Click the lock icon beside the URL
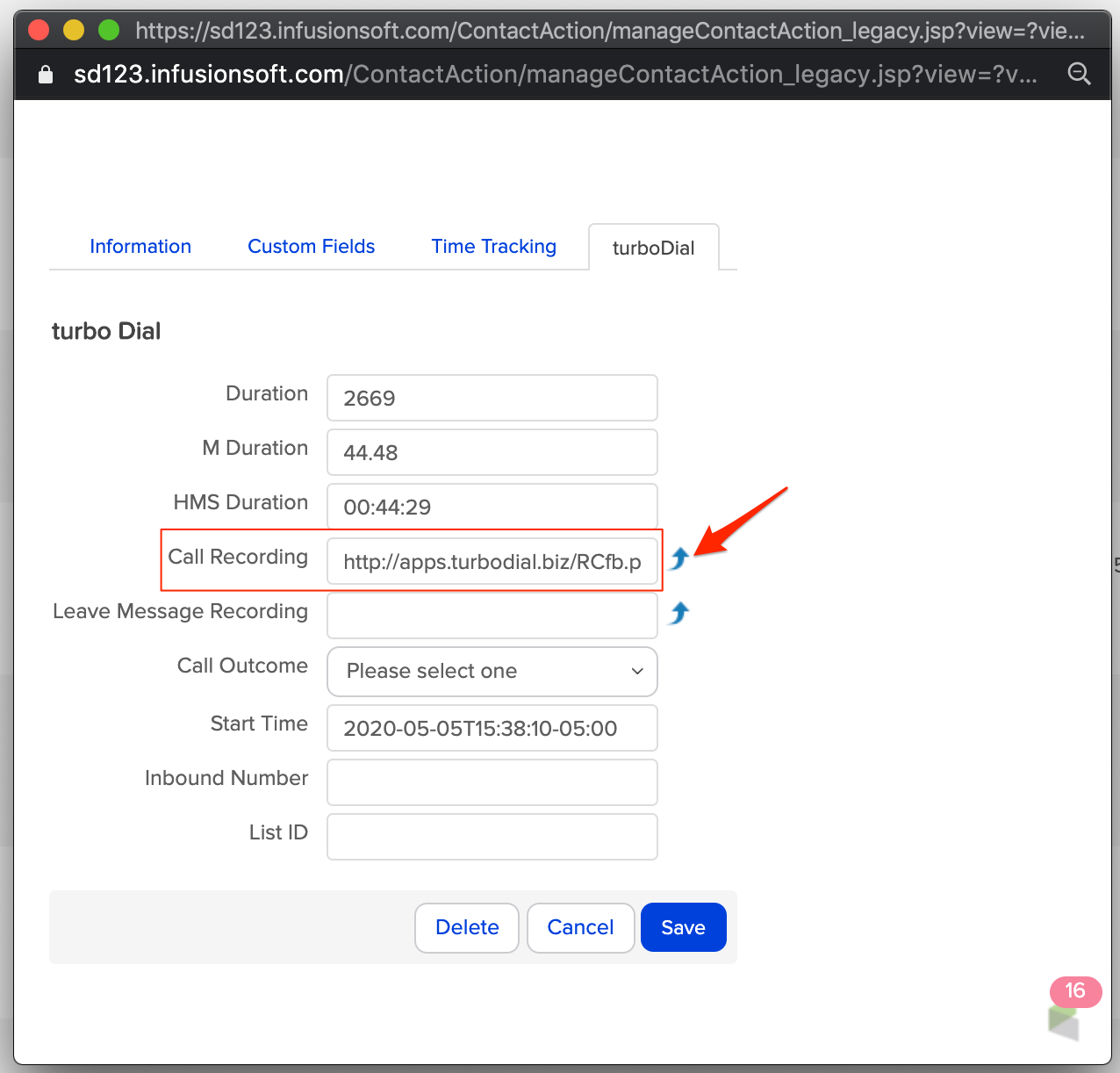This screenshot has height=1073, width=1120. tap(46, 75)
